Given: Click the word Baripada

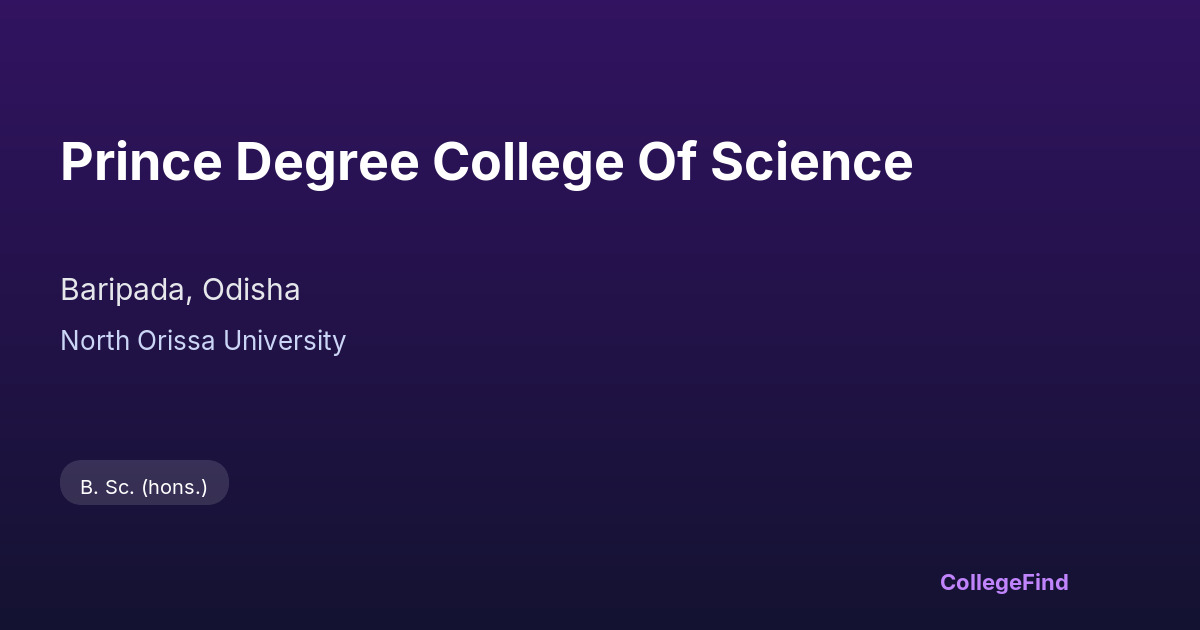Looking at the screenshot, I should point(123,290).
